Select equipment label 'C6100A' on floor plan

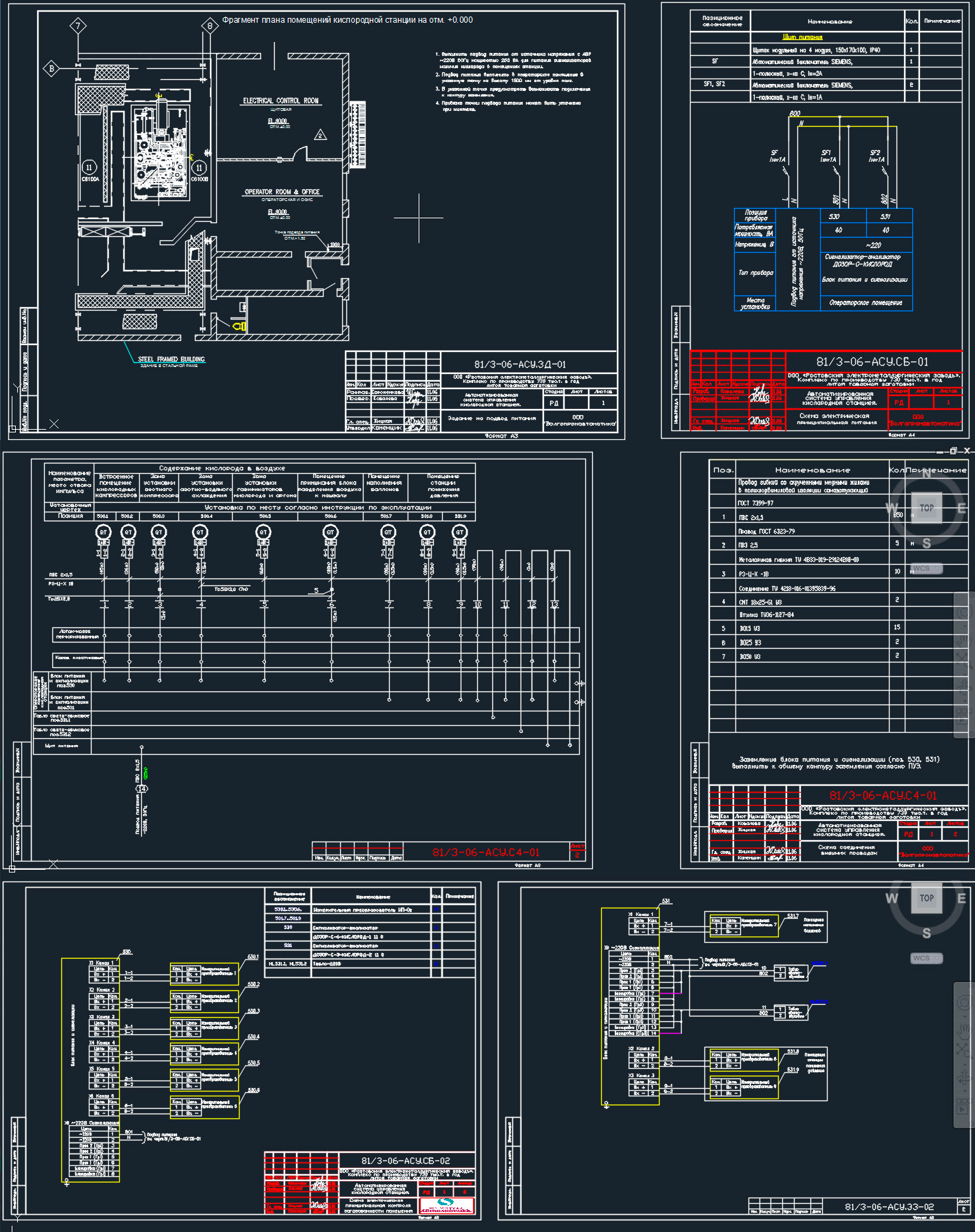click(x=90, y=179)
